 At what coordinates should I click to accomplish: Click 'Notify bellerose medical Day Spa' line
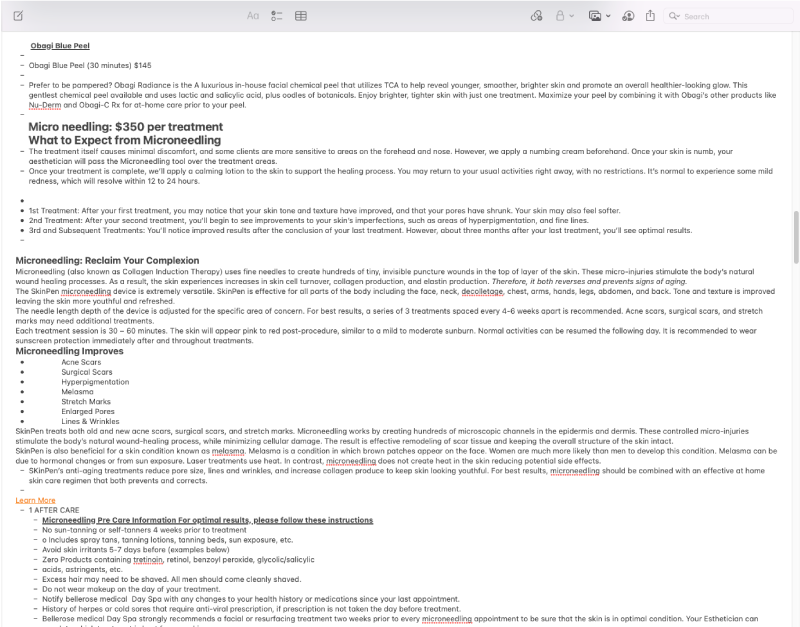point(251,599)
